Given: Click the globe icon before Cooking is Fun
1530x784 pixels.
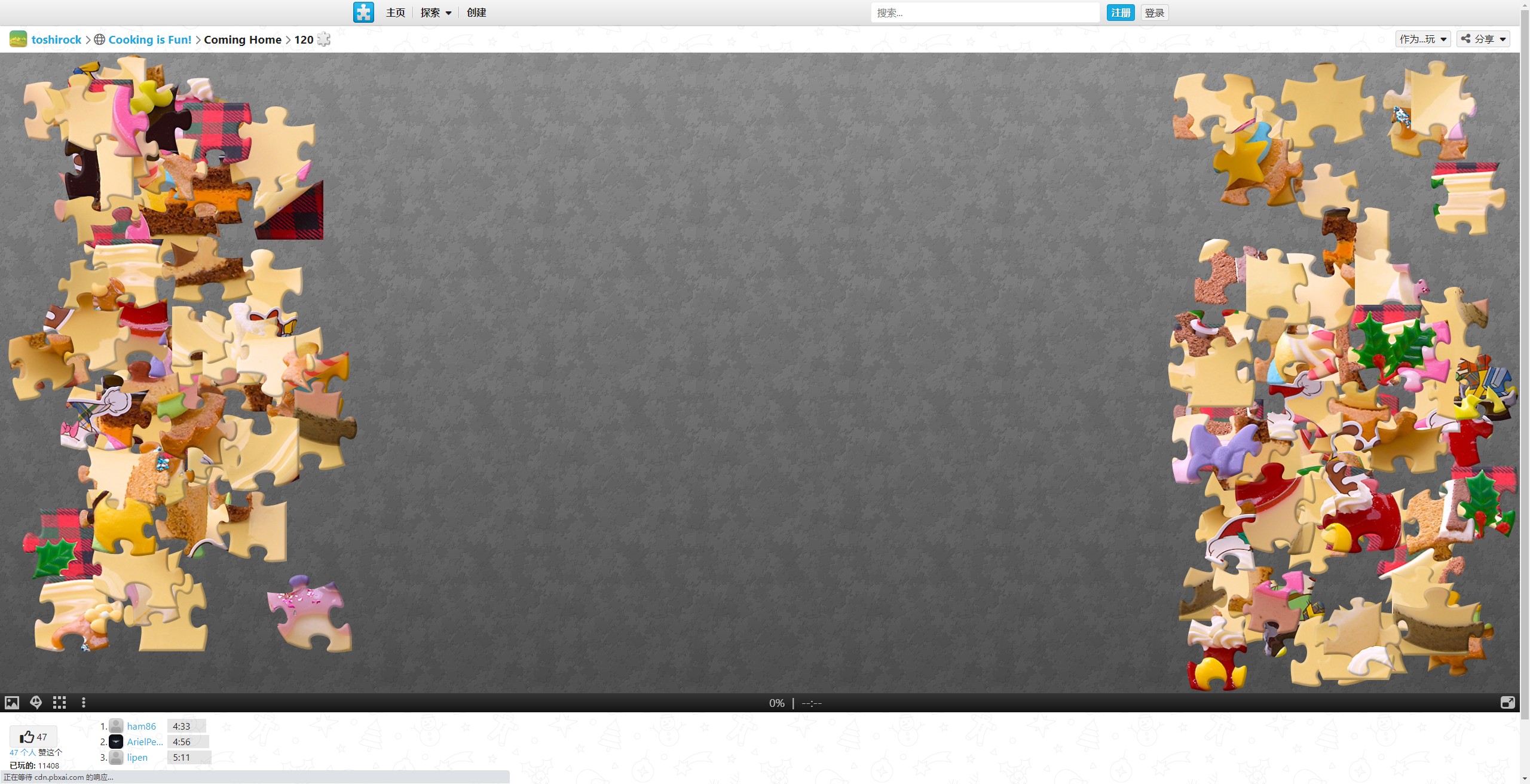Looking at the screenshot, I should [x=100, y=39].
